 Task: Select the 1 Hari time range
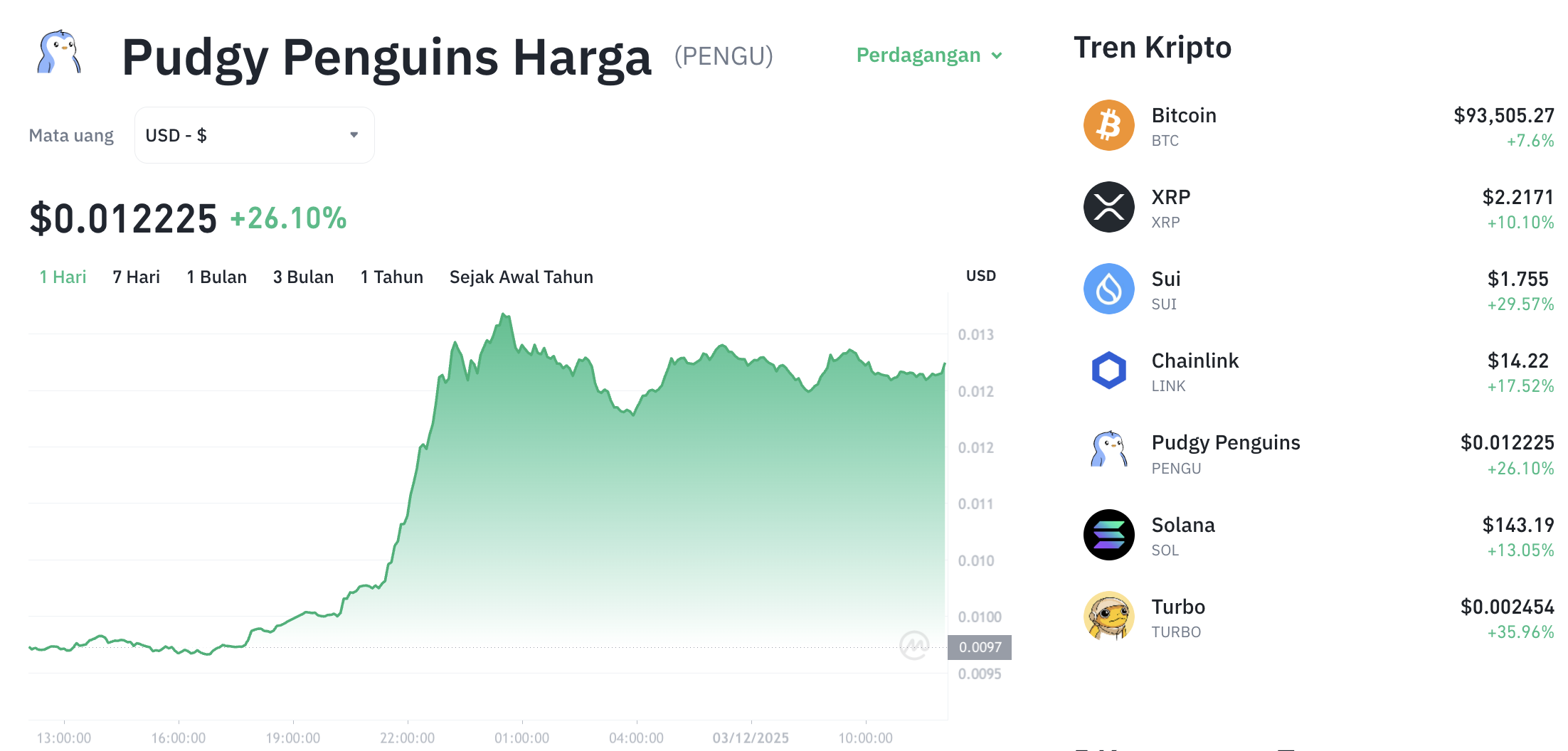pyautogui.click(x=62, y=277)
